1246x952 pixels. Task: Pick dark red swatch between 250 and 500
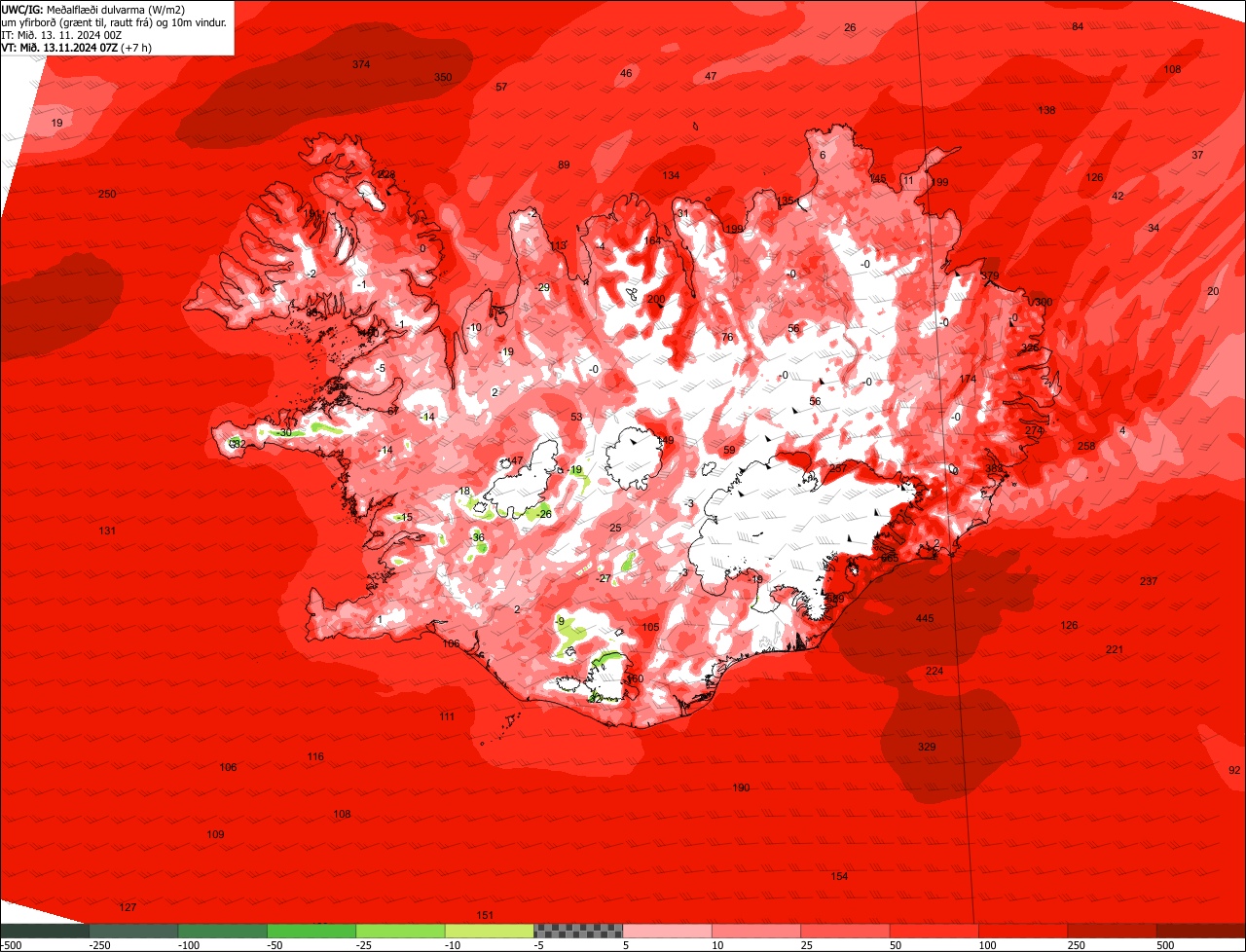coord(1112,931)
